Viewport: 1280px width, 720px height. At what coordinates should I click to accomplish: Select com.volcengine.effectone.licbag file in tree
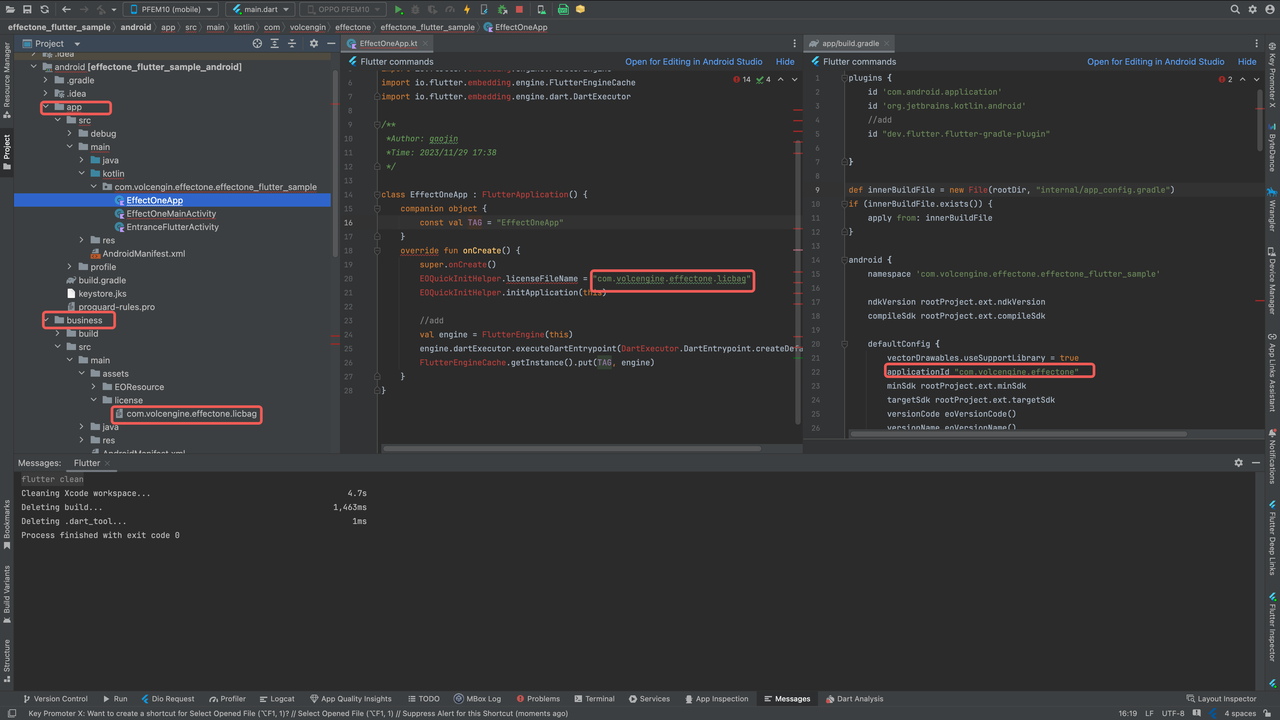(191, 413)
